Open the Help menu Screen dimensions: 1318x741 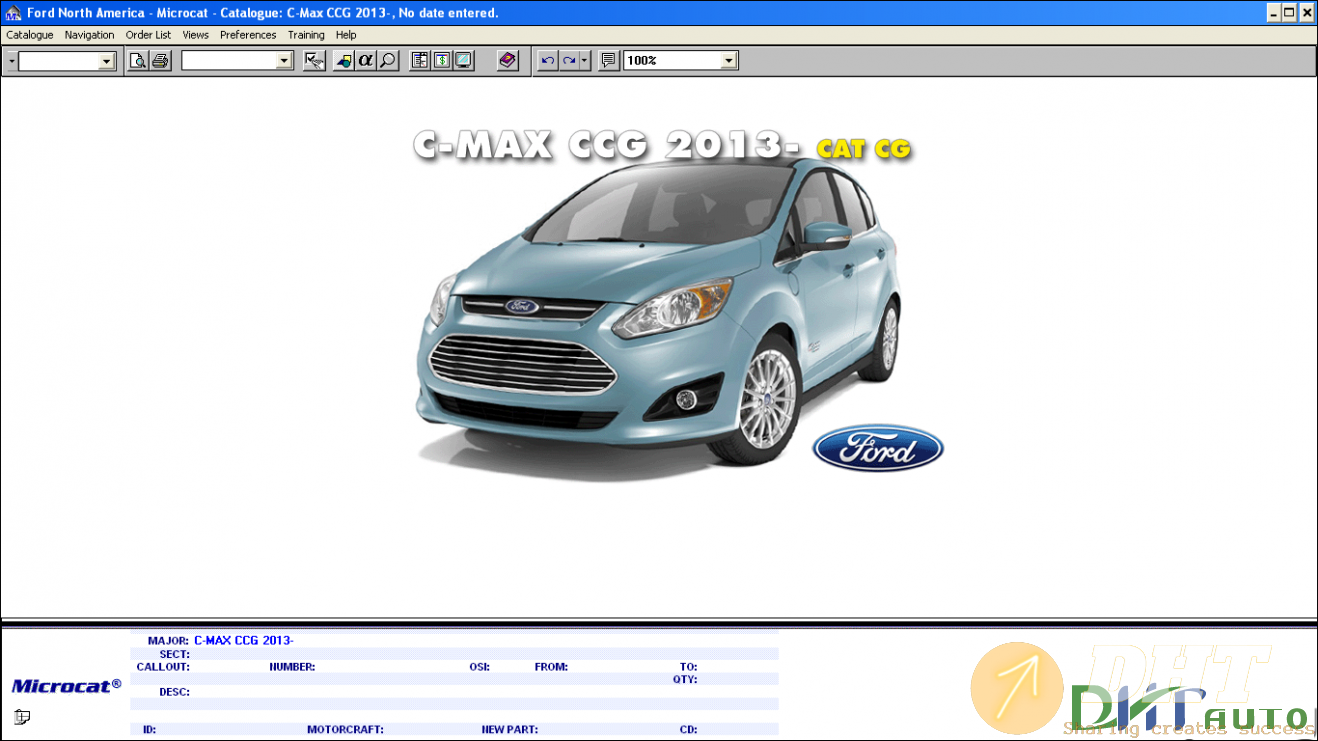click(346, 35)
